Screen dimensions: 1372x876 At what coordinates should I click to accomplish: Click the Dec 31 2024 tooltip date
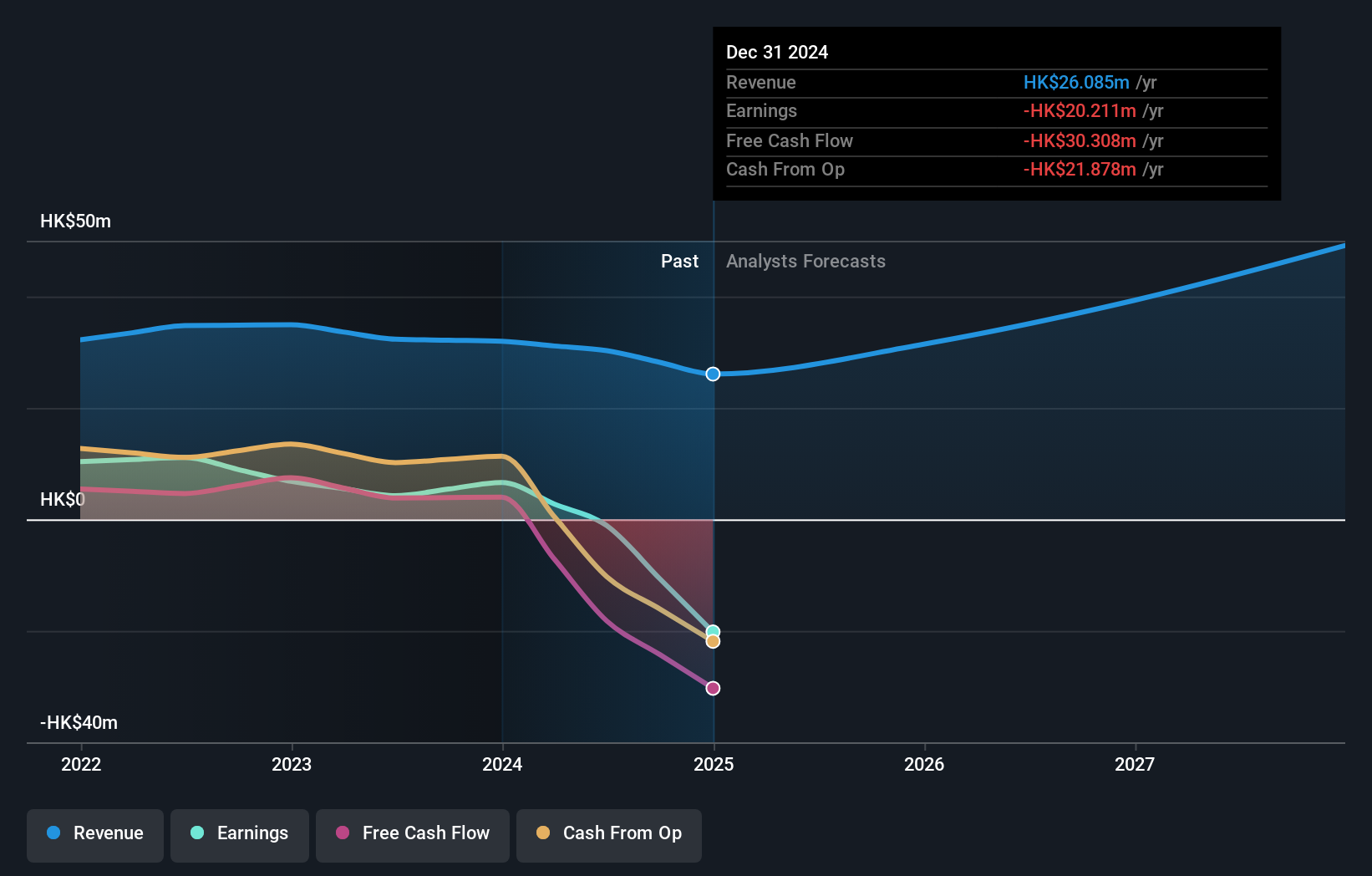777,52
